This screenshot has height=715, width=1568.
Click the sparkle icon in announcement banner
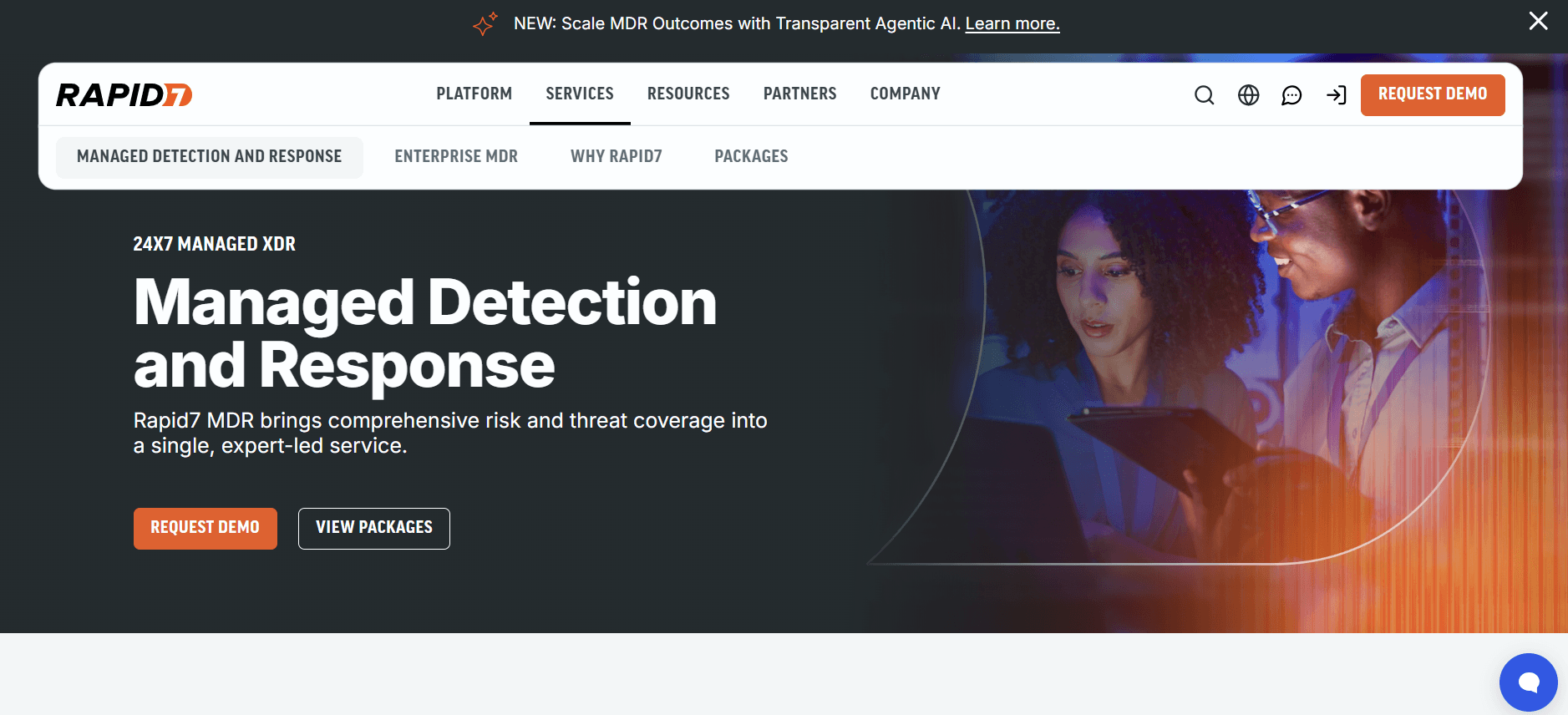pos(485,23)
